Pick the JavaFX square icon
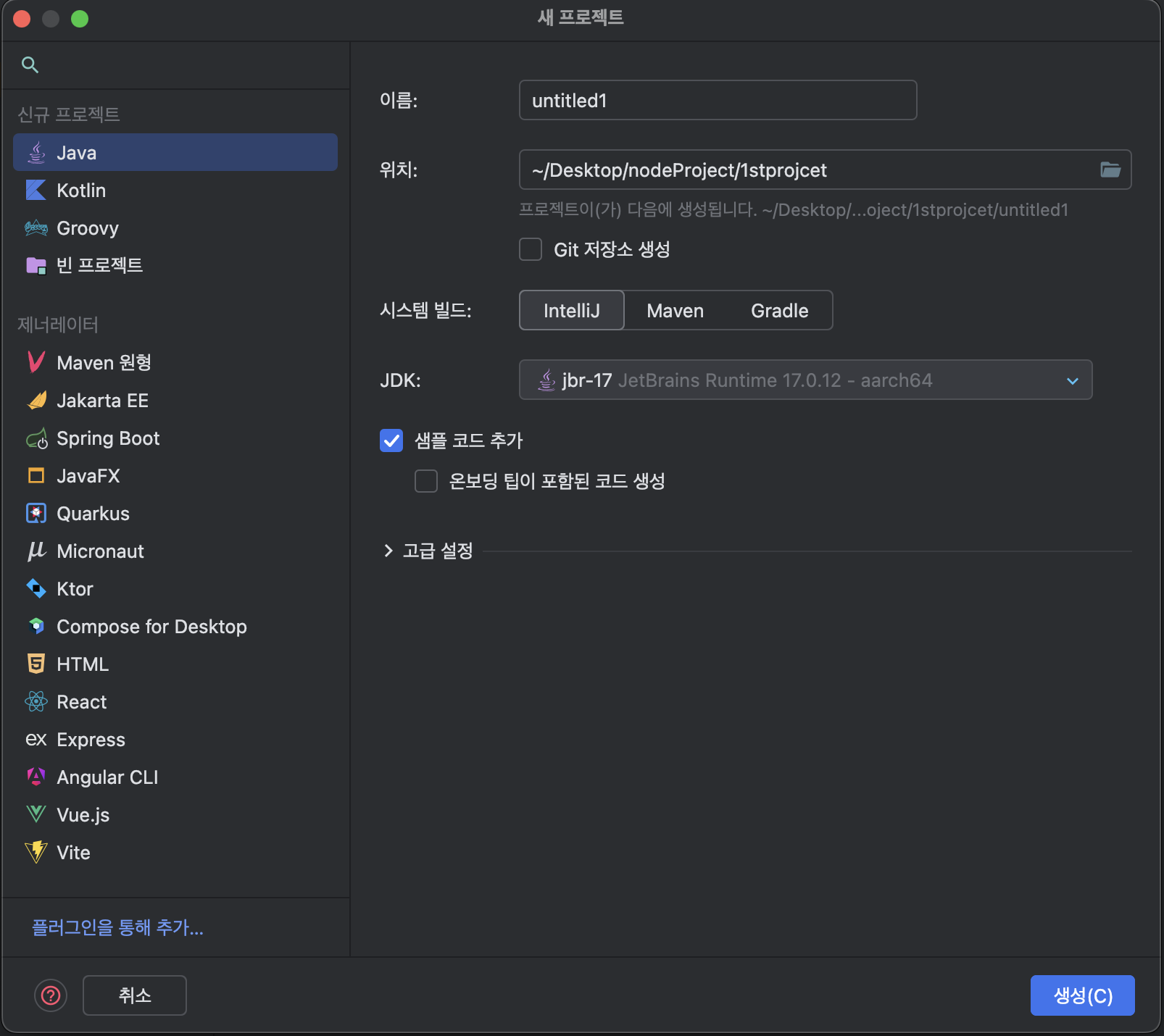This screenshot has height=1036, width=1164. tap(36, 476)
